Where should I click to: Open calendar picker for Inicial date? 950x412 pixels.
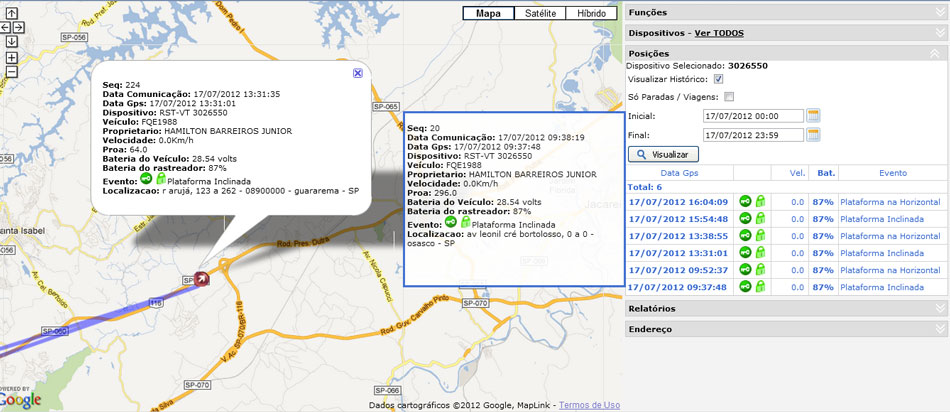[813, 116]
